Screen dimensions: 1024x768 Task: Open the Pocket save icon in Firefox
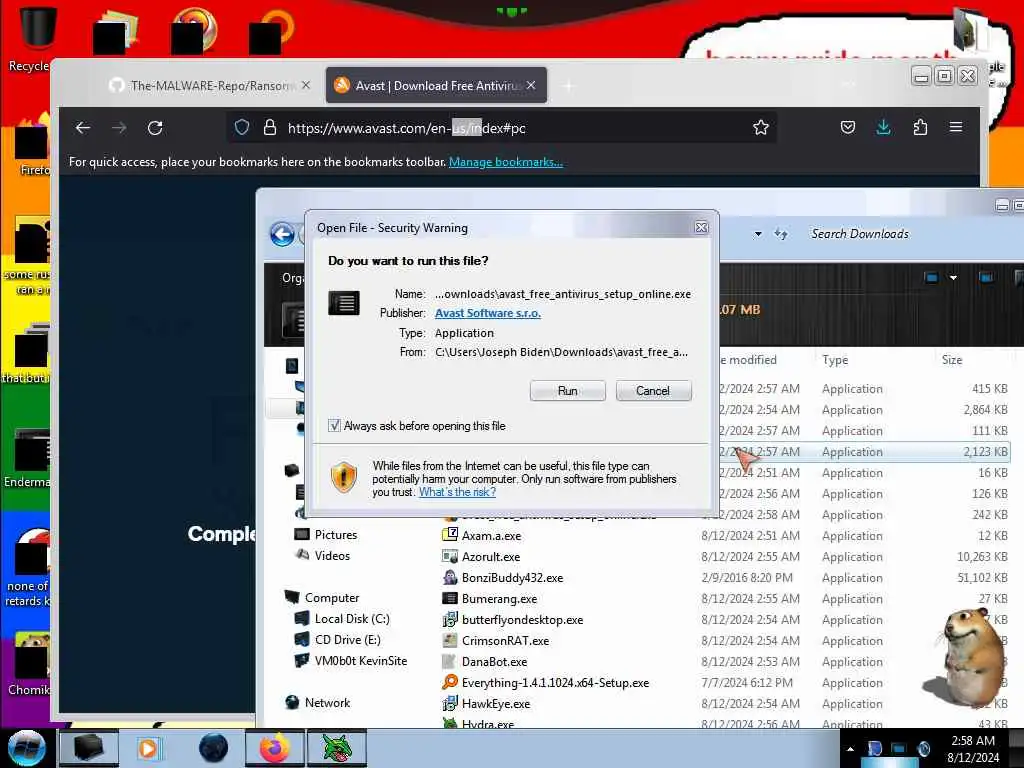coord(848,127)
